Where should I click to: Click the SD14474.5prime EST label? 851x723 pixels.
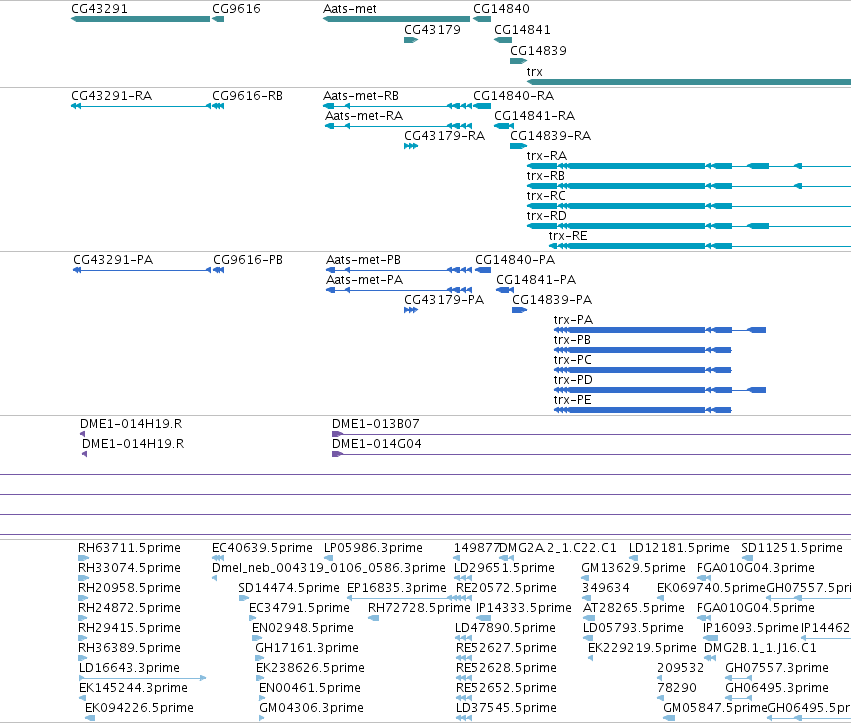tap(289, 588)
